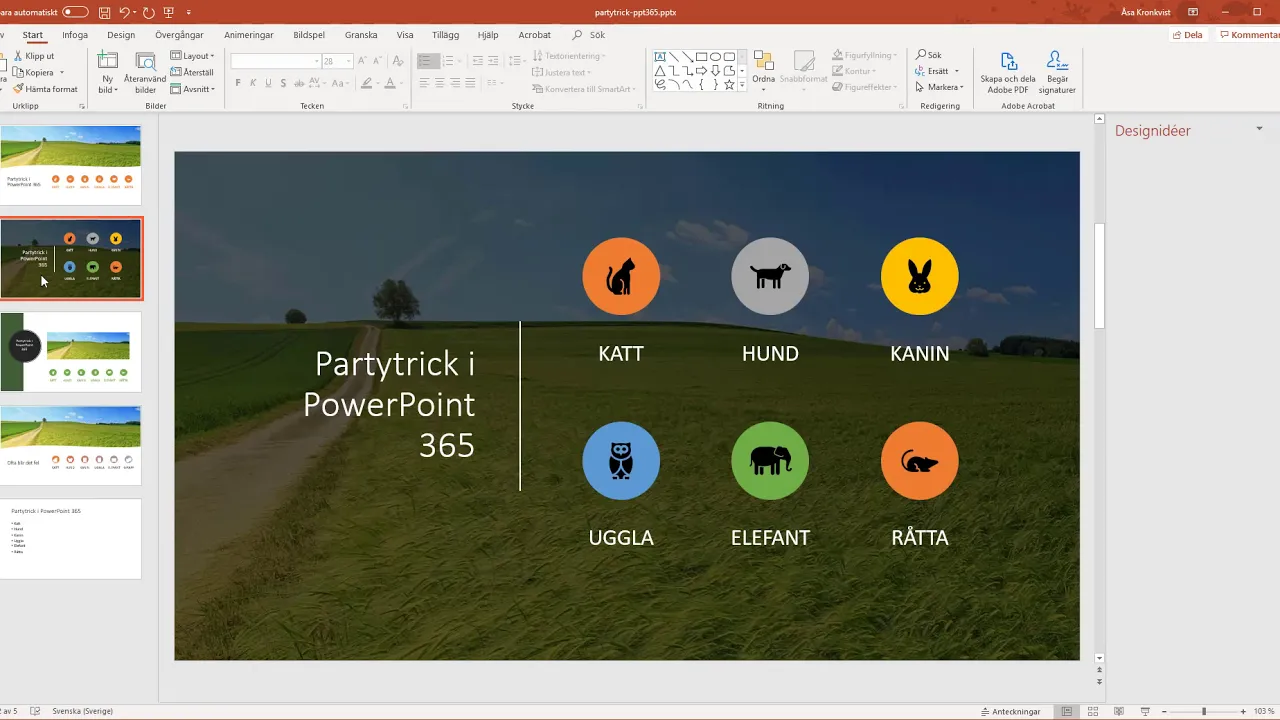Toggle the AutoSave (Spara automatiskt) switch
The height and width of the screenshot is (720, 1280).
click(x=75, y=12)
